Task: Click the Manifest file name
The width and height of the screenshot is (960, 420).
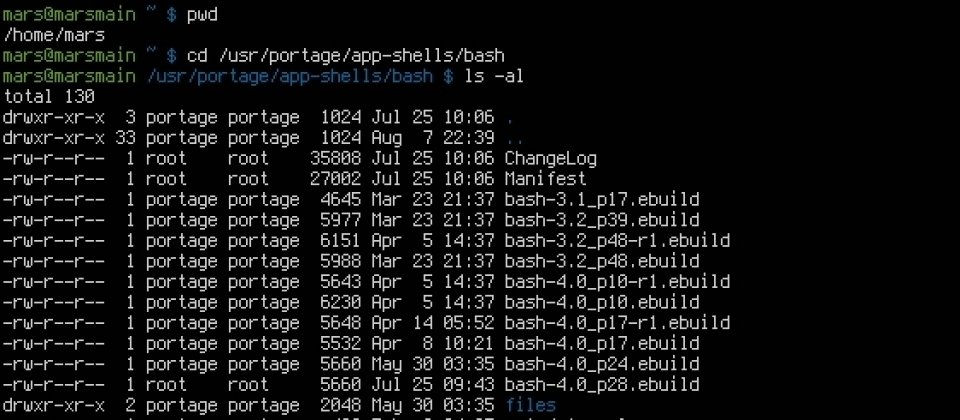Action: [x=545, y=179]
